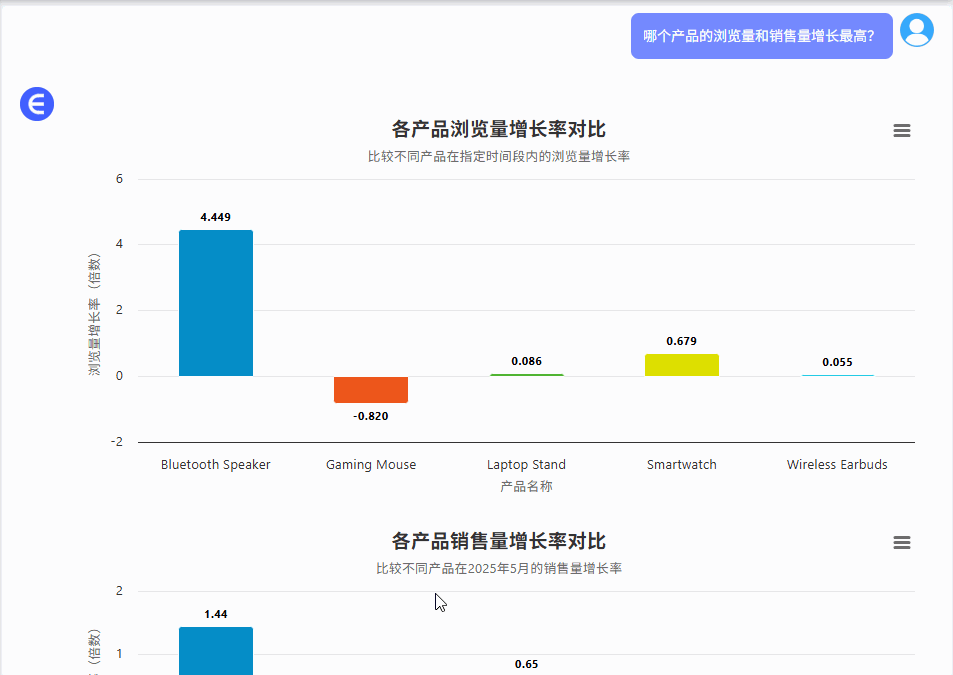Click the Smartwatch axis label
Screen dimensions: 953x675
pyautogui.click(x=681, y=465)
